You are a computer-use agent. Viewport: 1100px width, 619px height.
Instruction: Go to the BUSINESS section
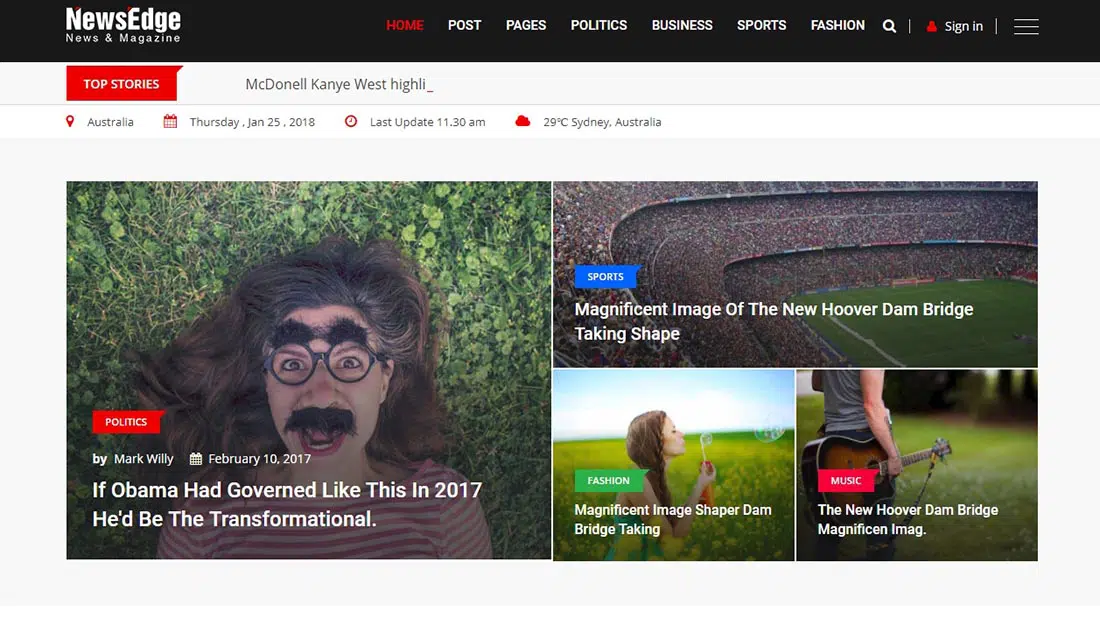pyautogui.click(x=682, y=25)
